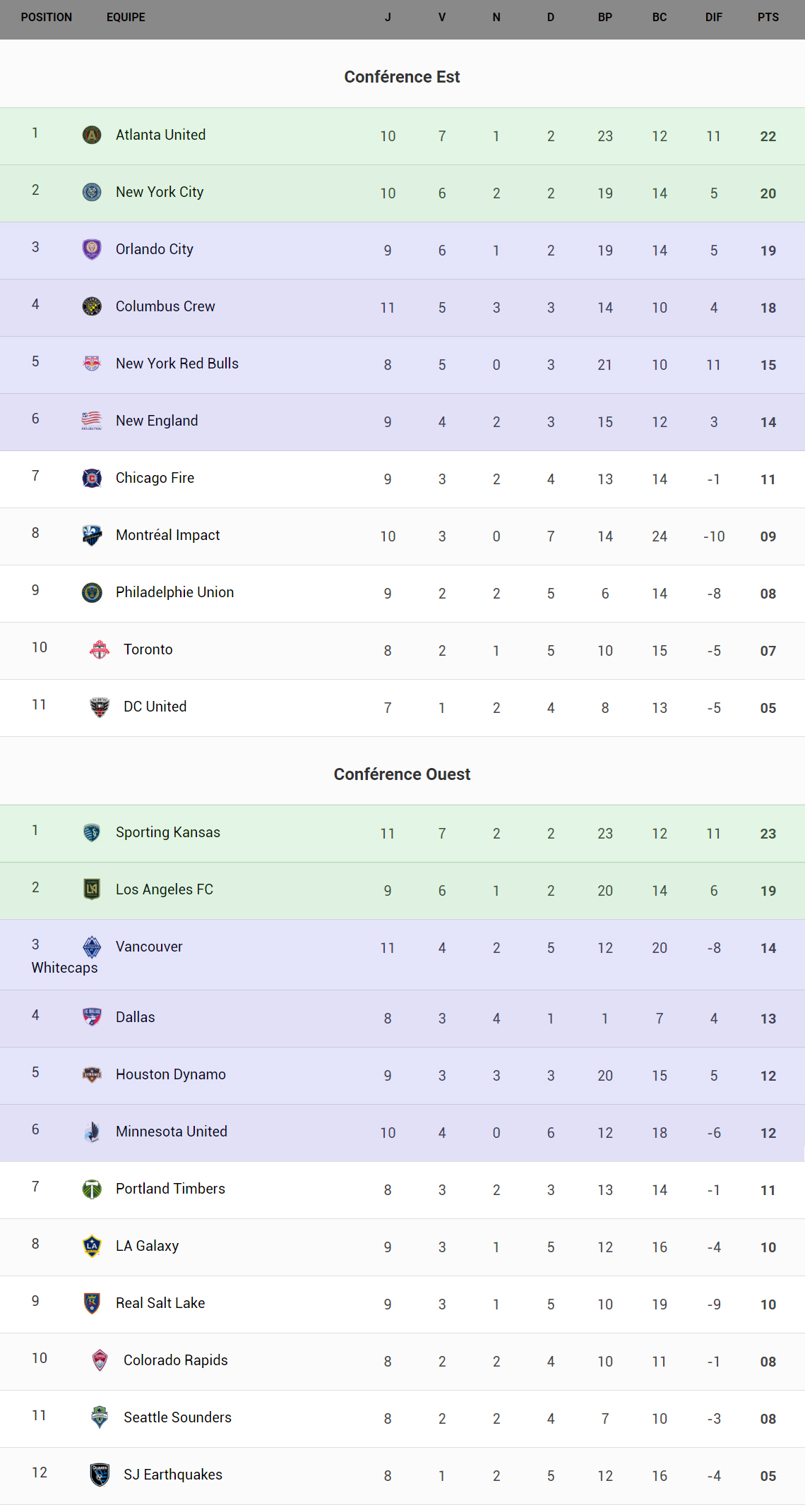805x1512 pixels.
Task: Click the Chicago Fire crest icon
Action: (92, 478)
